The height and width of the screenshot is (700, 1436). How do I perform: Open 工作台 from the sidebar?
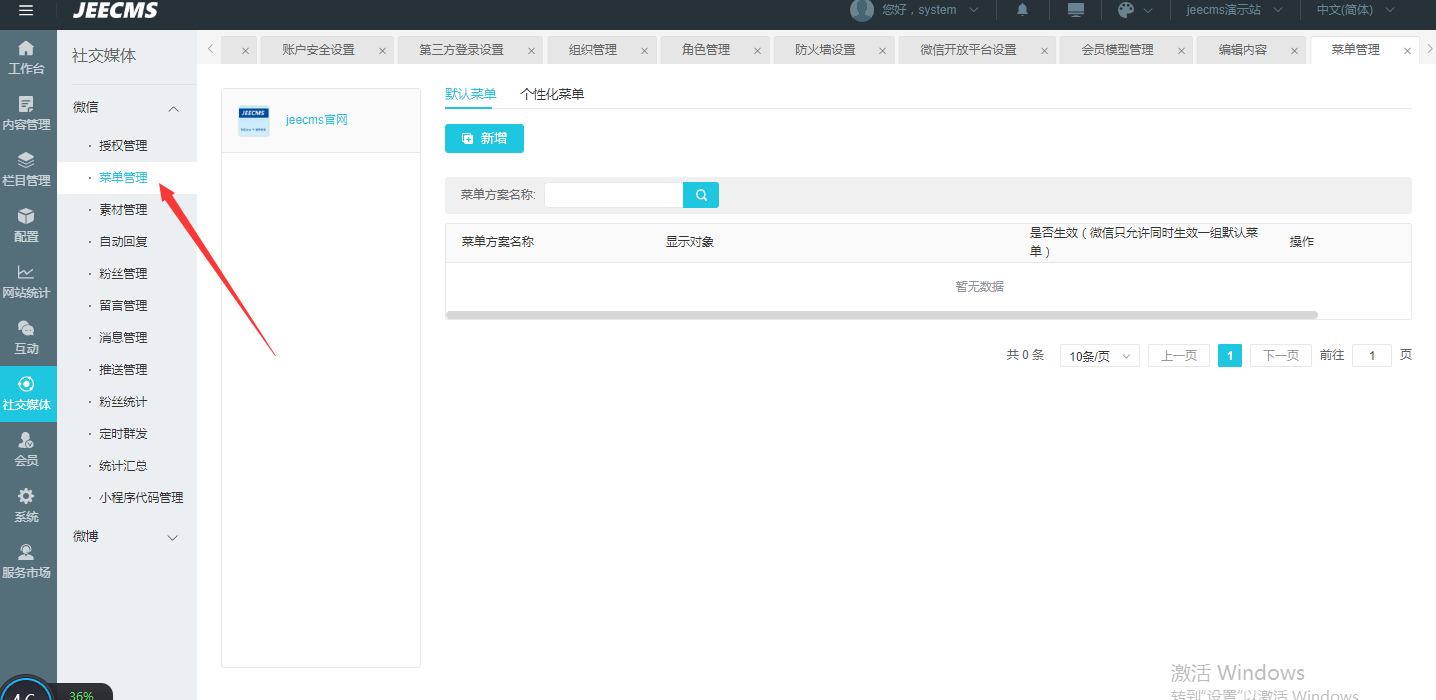[26, 58]
